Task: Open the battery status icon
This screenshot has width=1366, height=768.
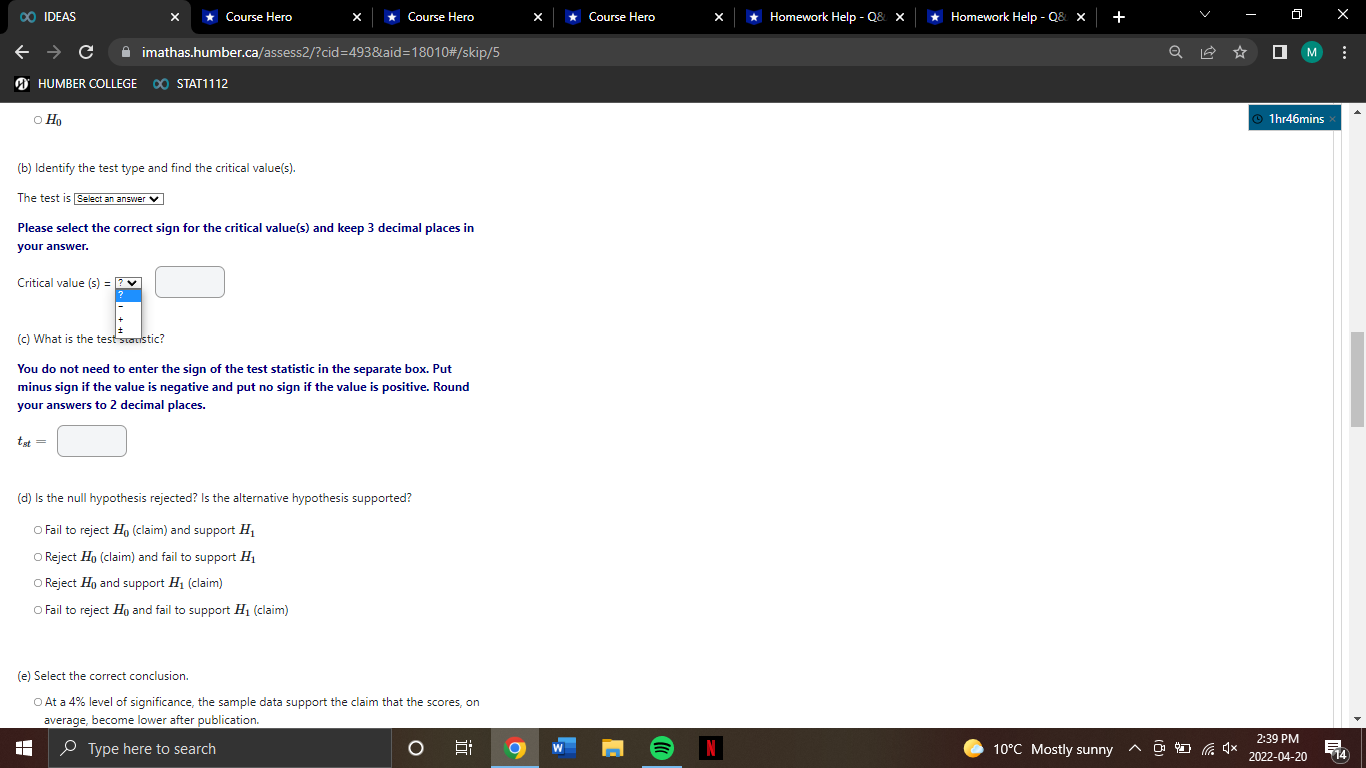Action: pyautogui.click(x=1182, y=749)
